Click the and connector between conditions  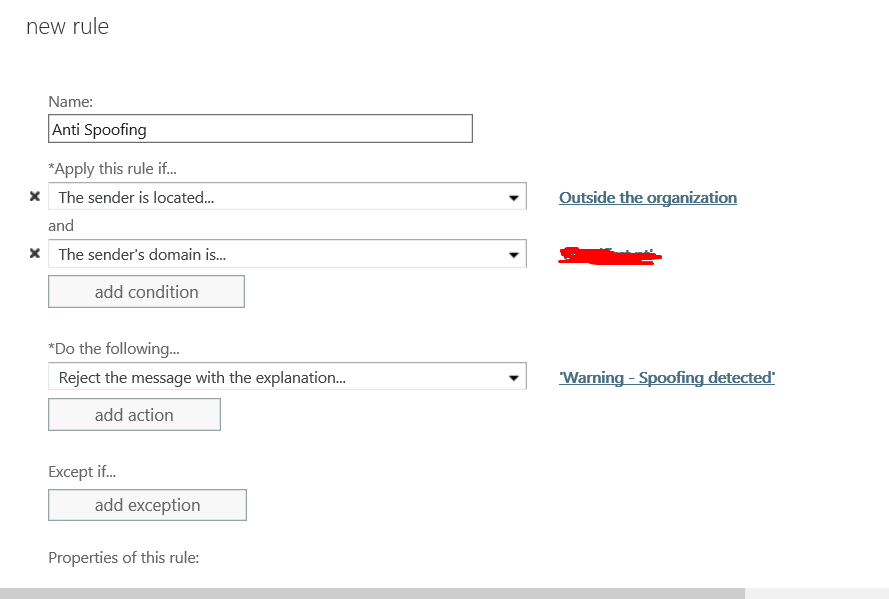61,225
